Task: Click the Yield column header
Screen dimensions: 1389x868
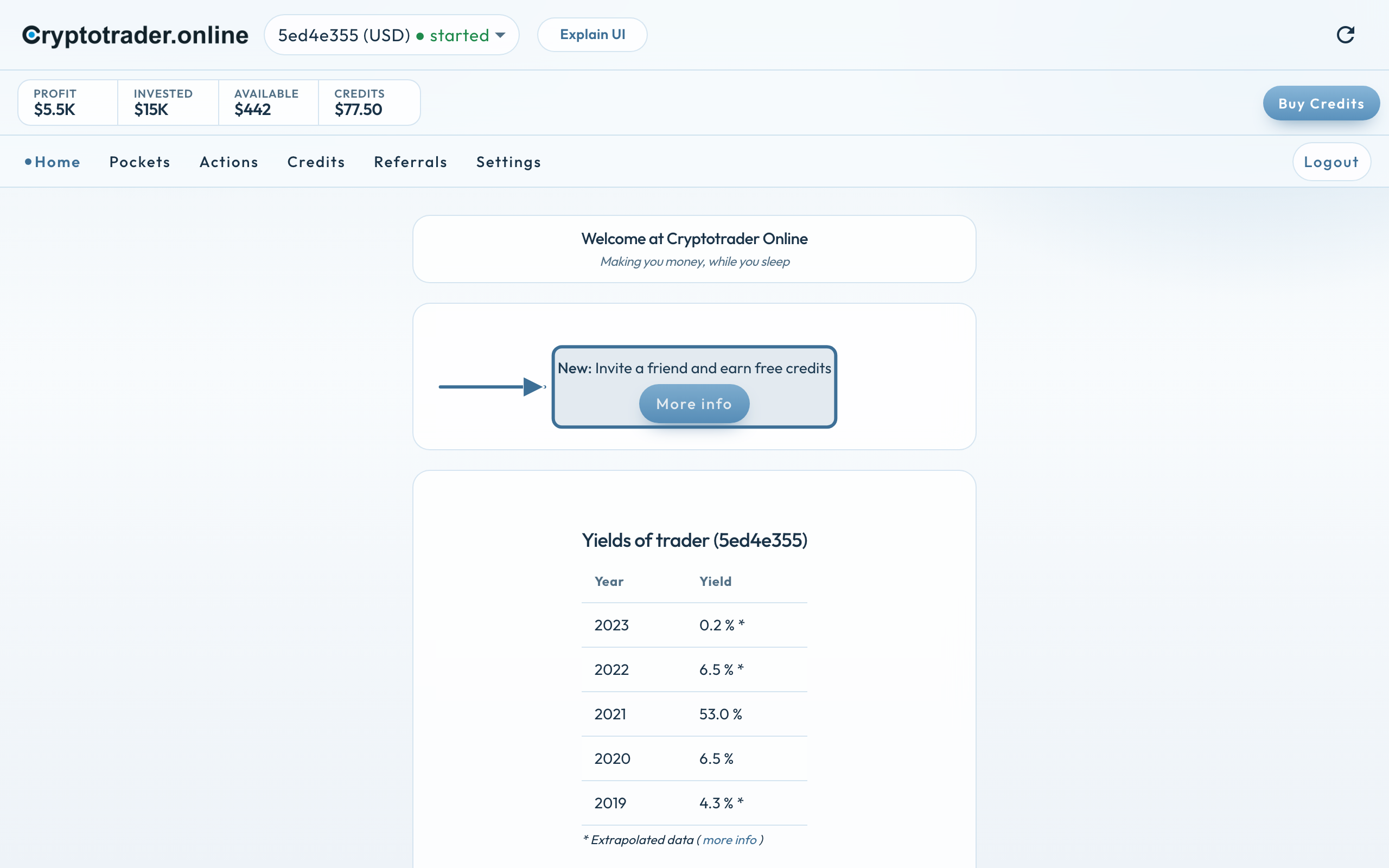Action: [715, 582]
